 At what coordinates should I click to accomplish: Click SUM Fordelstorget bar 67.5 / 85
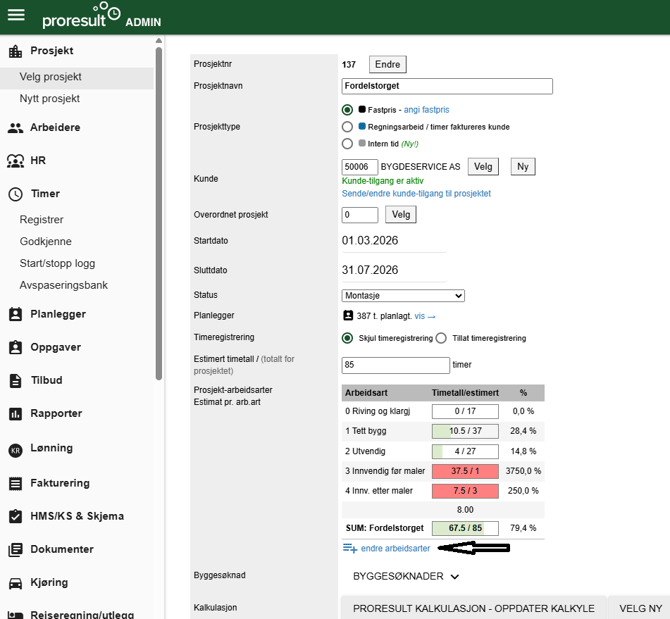(x=465, y=528)
